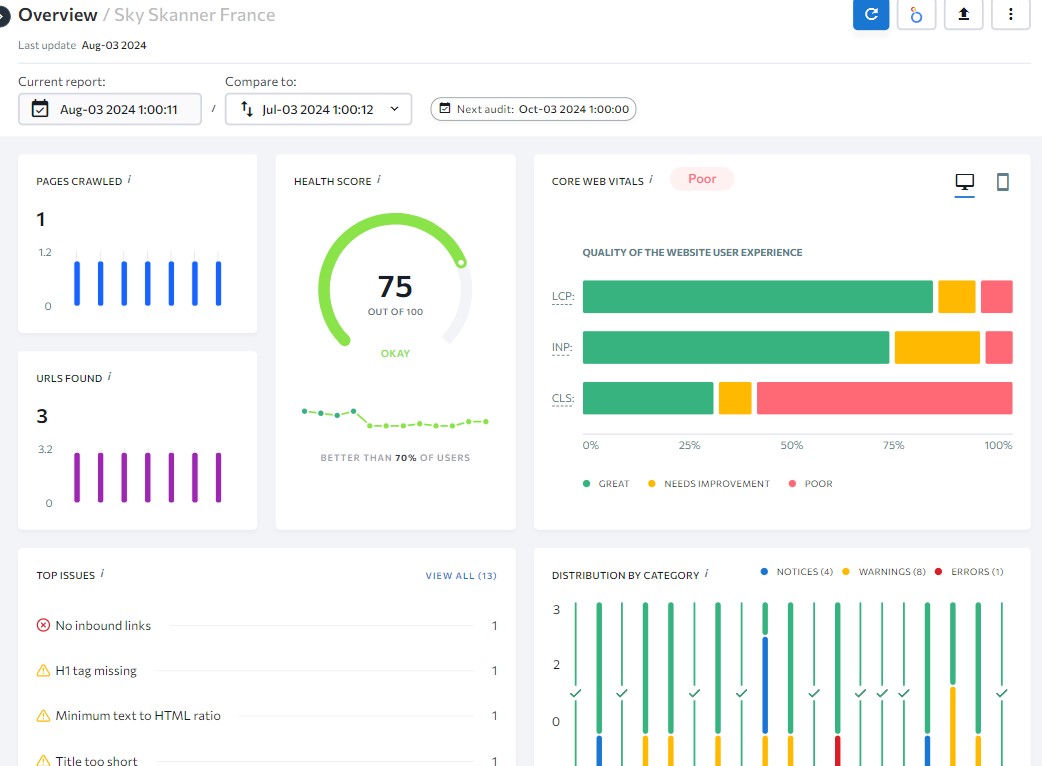Open the Looker Studio integration icon button
Viewport: 1042px width, 766px height.
pos(916,14)
